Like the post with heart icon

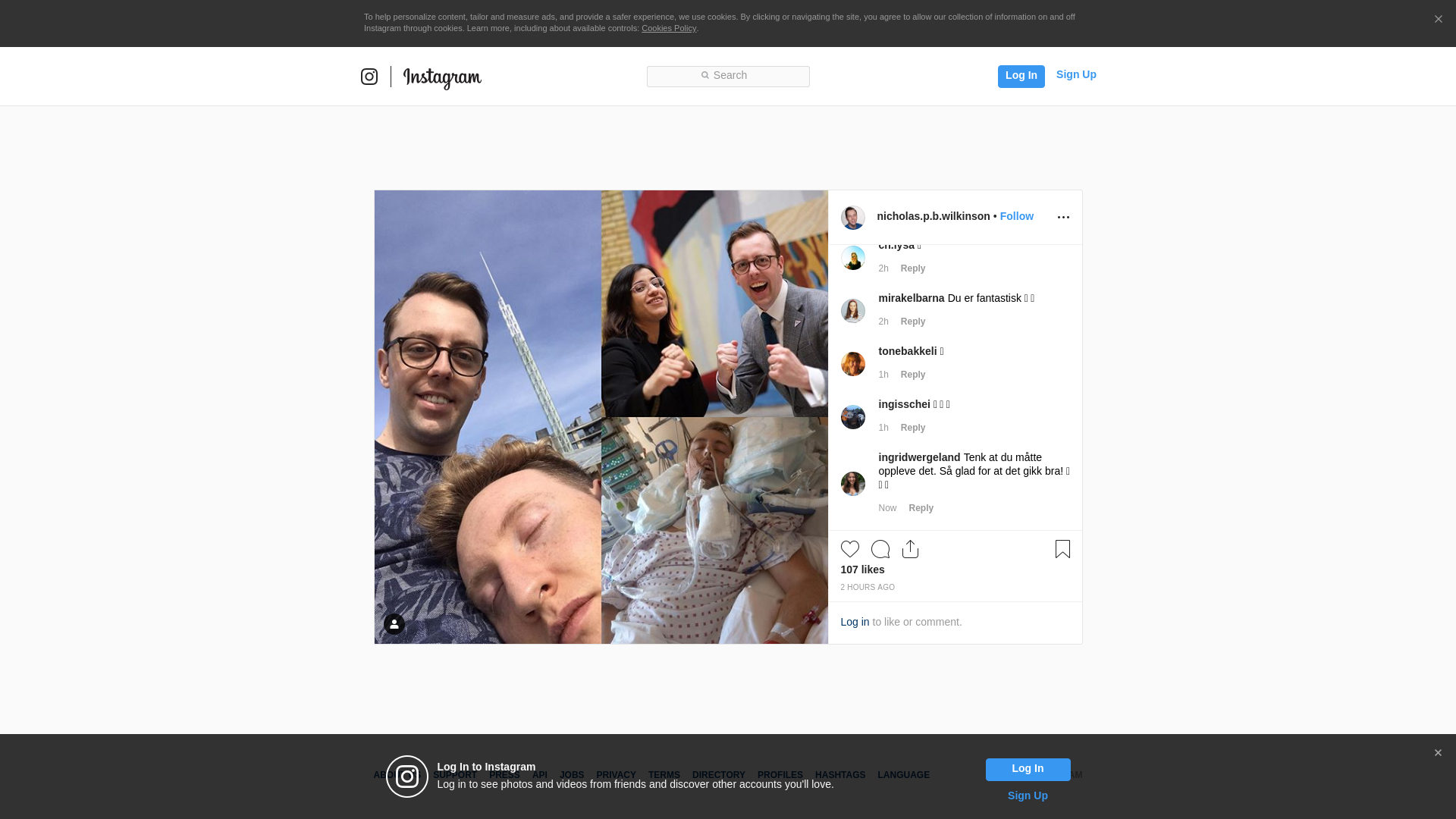click(850, 549)
